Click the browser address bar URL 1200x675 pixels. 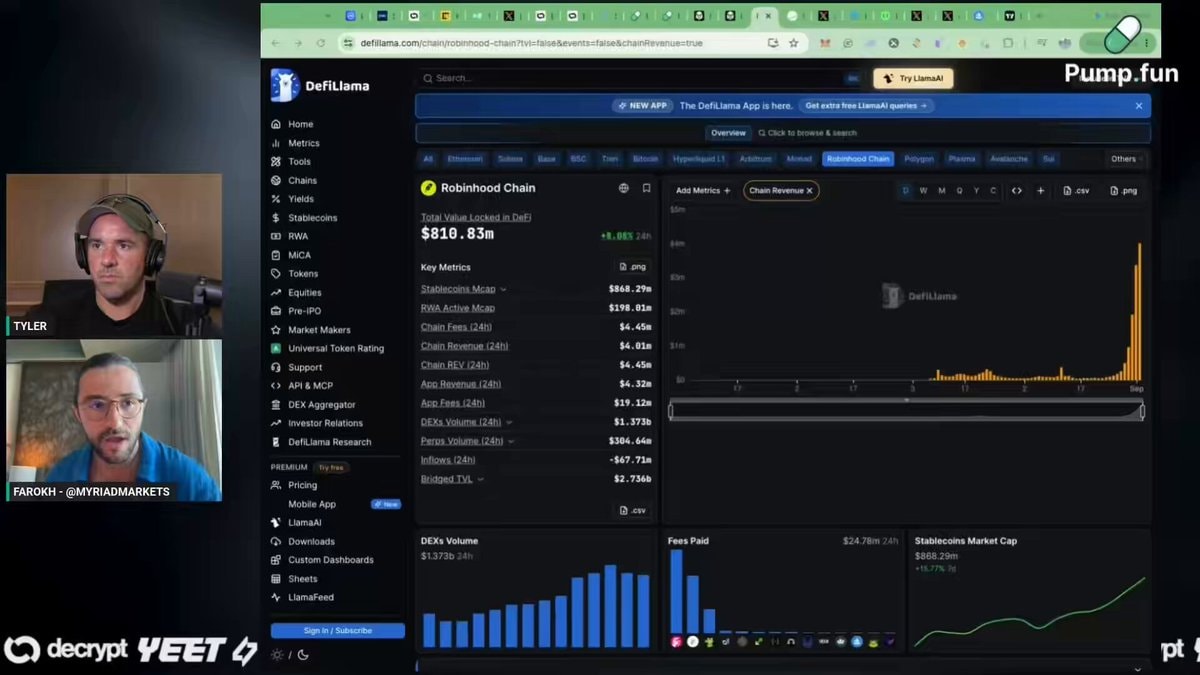pyautogui.click(x=531, y=43)
